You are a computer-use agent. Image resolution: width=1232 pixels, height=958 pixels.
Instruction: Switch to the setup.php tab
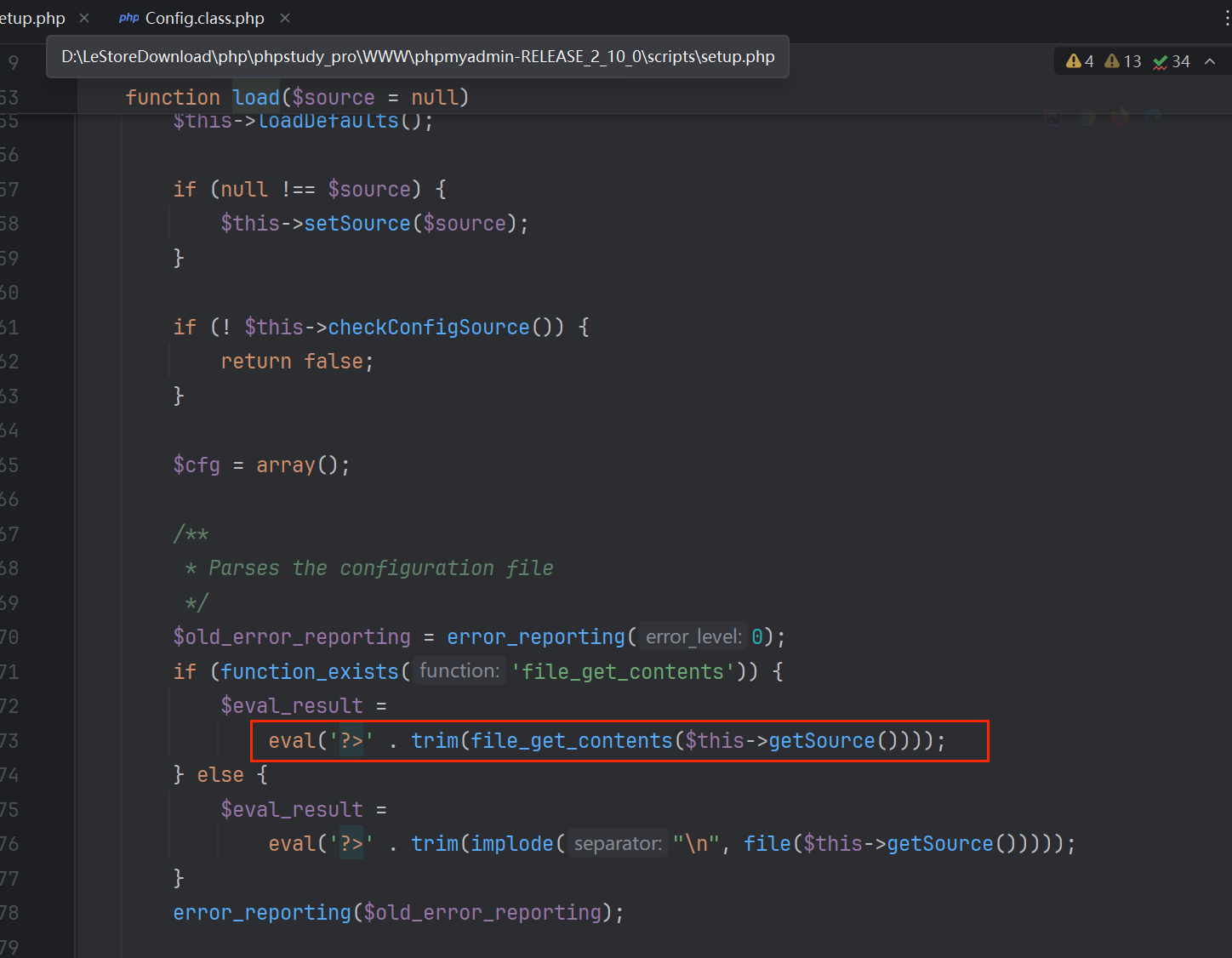pos(32,18)
